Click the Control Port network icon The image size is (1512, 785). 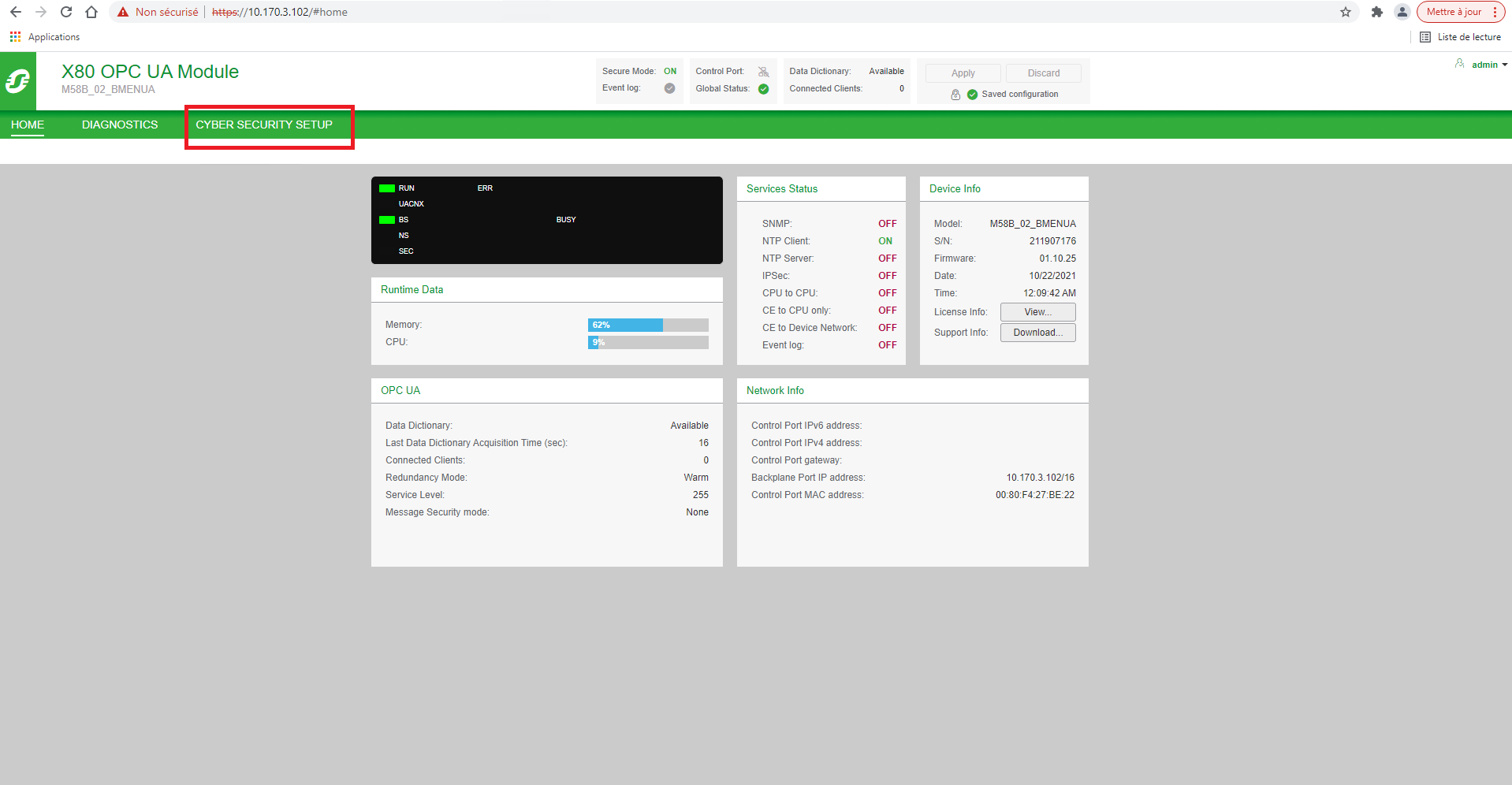tap(763, 72)
